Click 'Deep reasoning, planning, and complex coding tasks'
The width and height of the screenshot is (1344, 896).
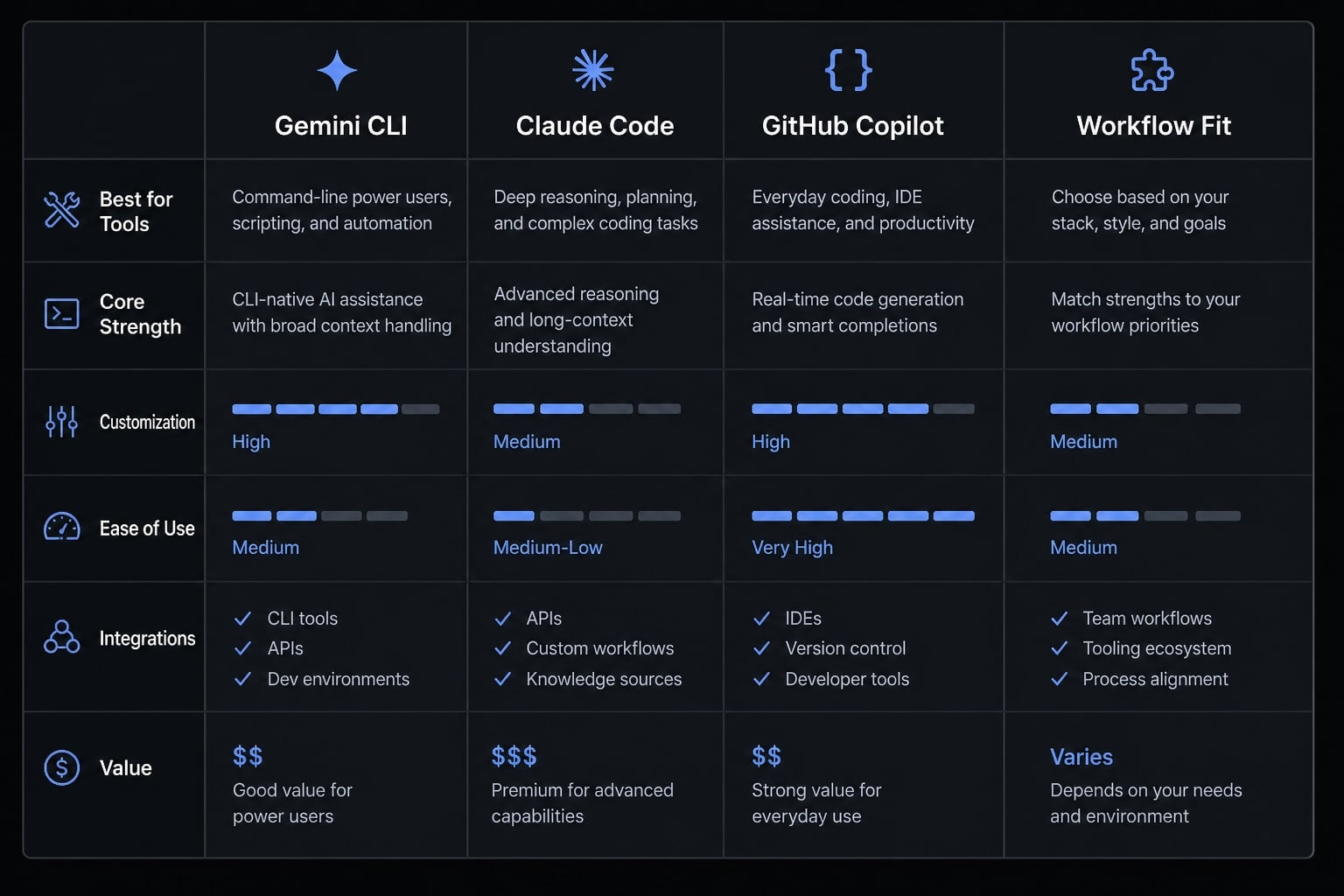596,210
